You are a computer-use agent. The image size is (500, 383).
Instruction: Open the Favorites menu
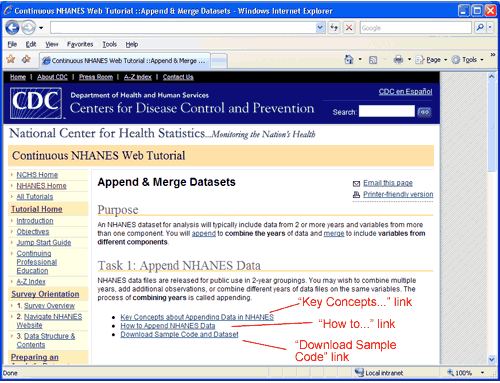coord(80,44)
